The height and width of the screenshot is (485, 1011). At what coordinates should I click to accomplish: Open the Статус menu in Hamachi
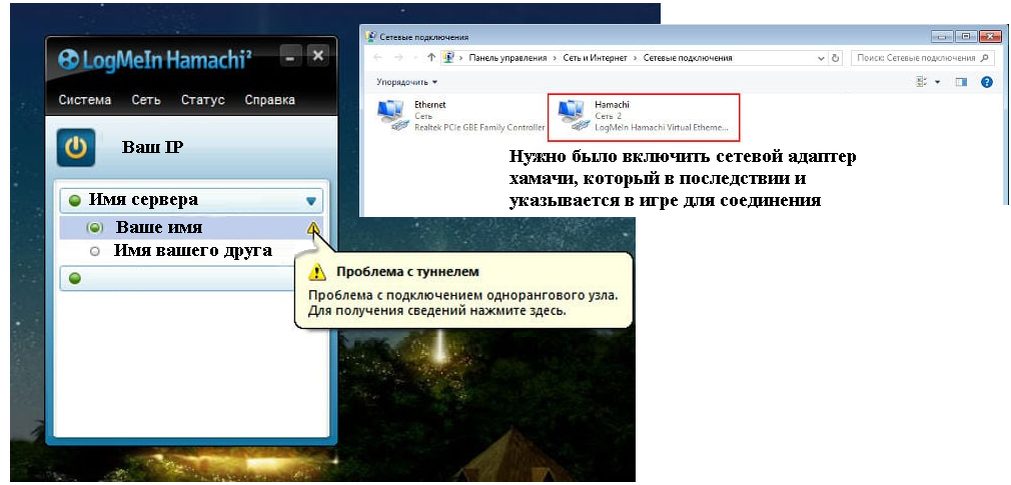[x=202, y=100]
